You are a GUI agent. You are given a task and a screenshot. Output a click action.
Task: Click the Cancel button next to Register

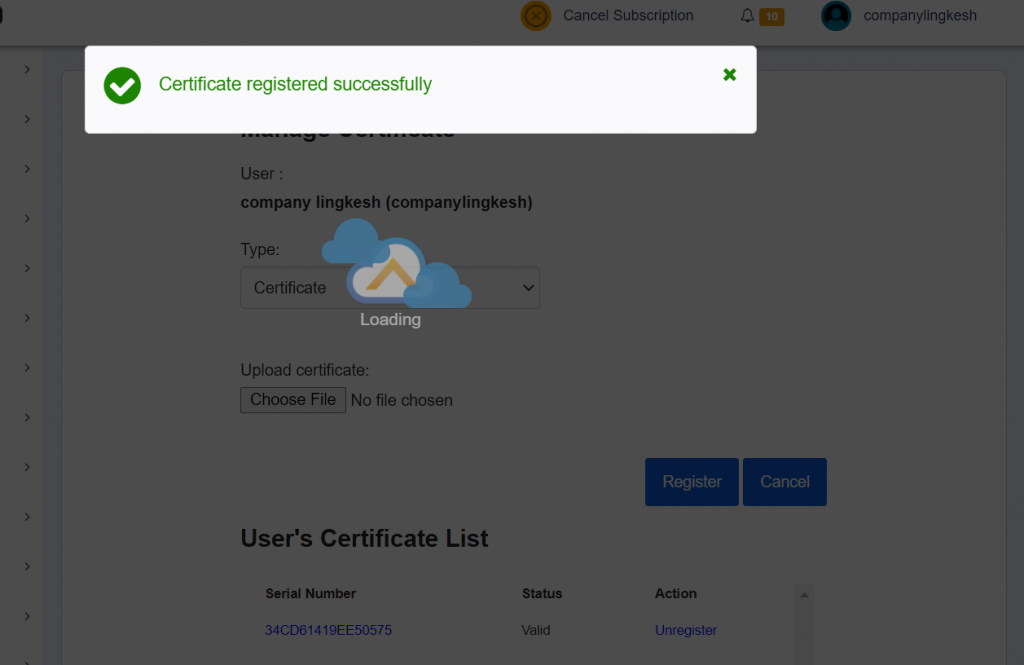(x=784, y=481)
